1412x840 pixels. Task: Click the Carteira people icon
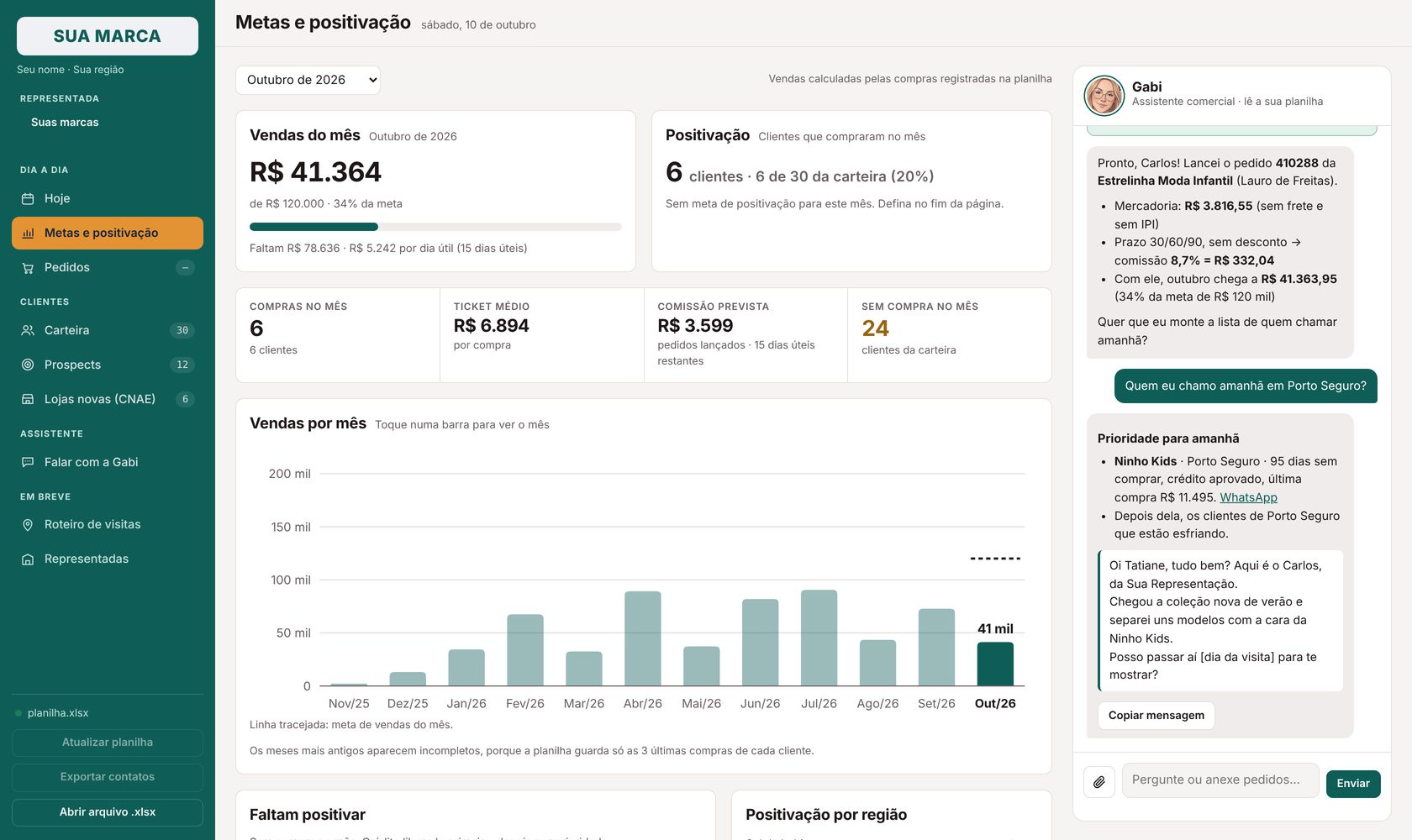point(28,331)
